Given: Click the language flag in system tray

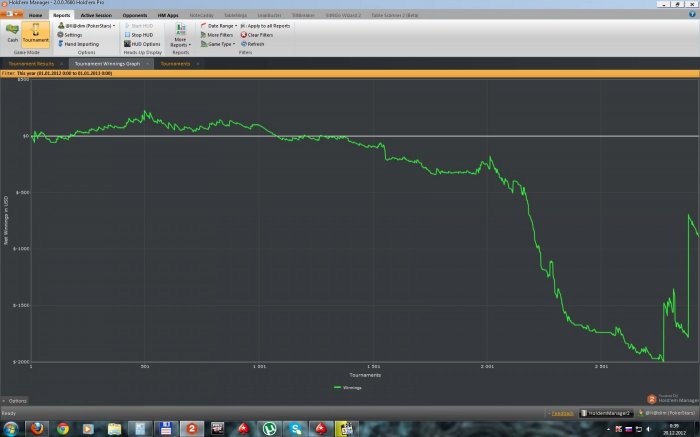Looking at the screenshot, I should pyautogui.click(x=629, y=429).
